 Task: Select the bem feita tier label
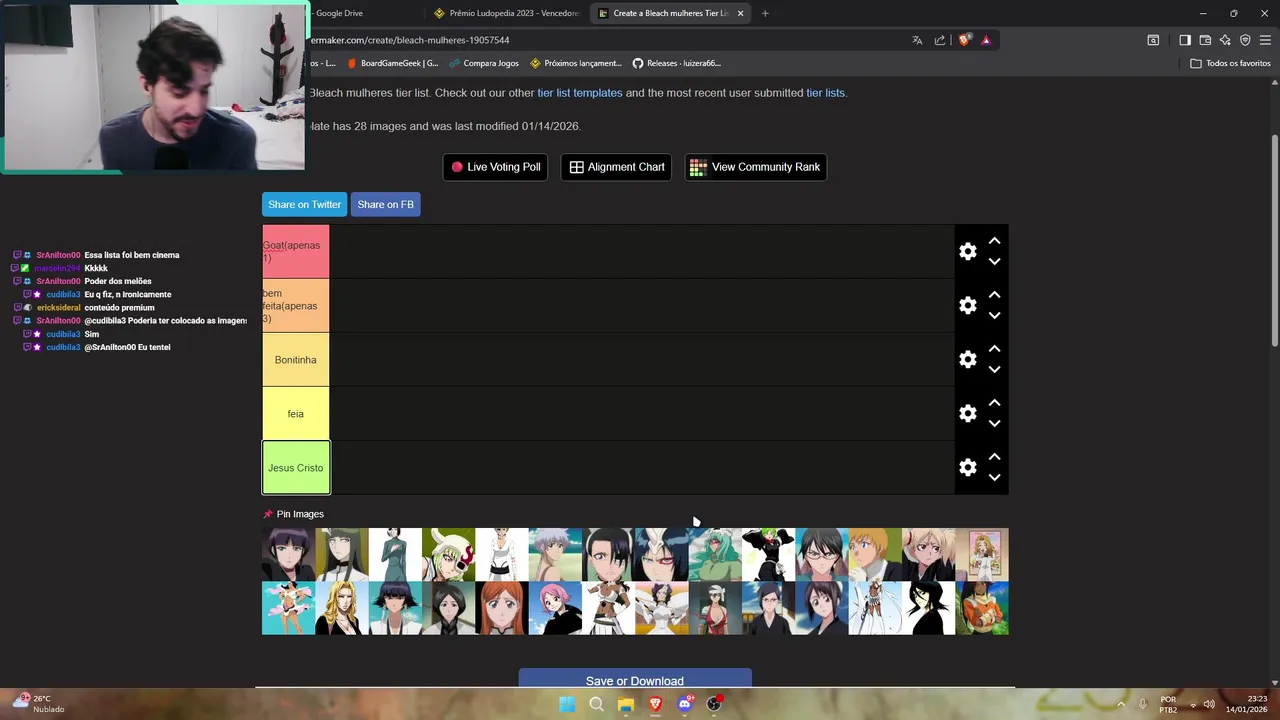click(x=295, y=306)
